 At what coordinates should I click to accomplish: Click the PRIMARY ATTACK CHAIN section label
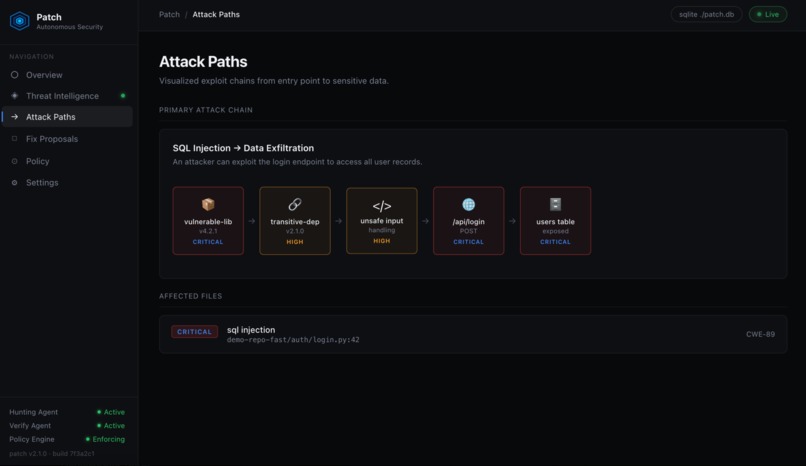pyautogui.click(x=206, y=110)
